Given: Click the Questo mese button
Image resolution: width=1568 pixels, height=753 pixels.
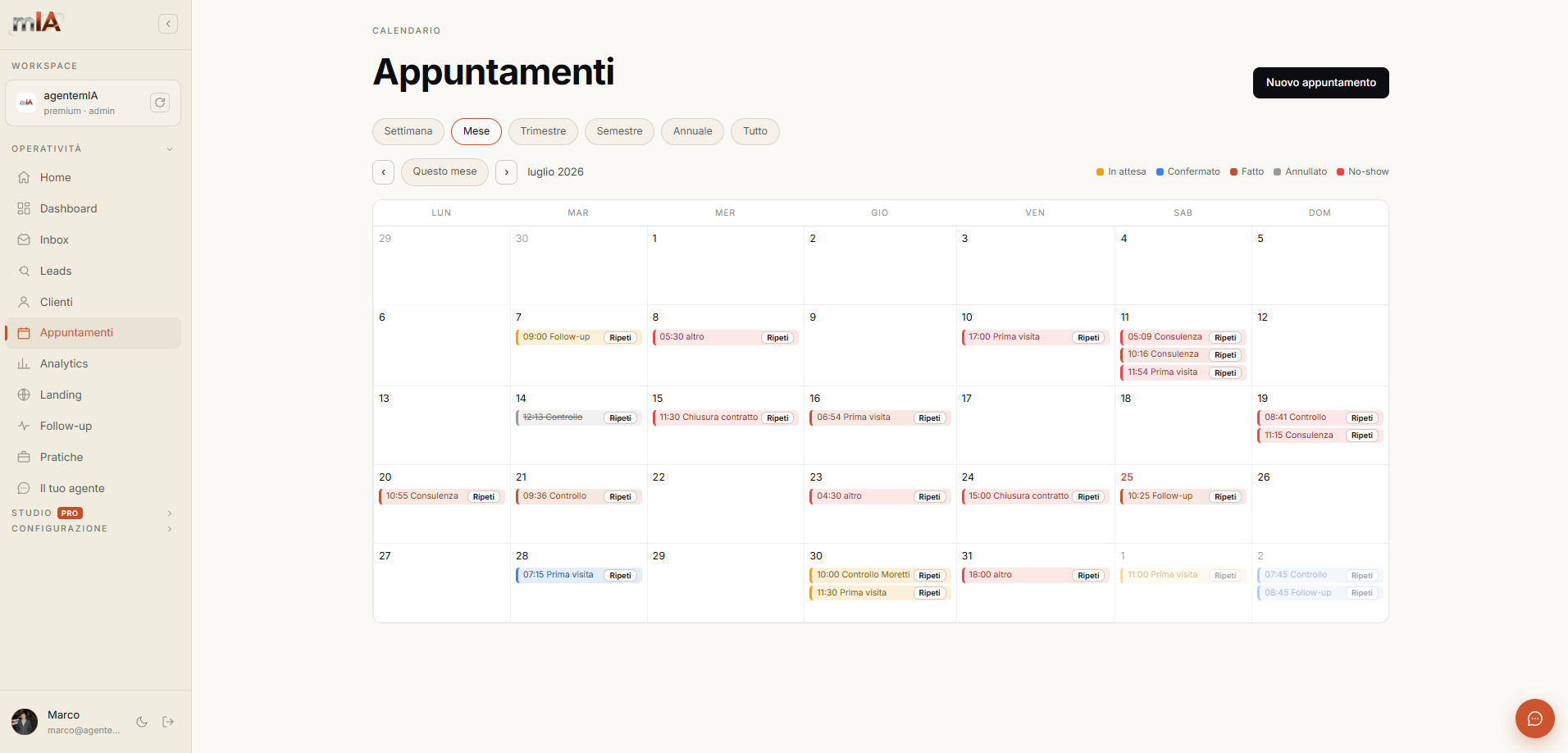Looking at the screenshot, I should pos(444,172).
